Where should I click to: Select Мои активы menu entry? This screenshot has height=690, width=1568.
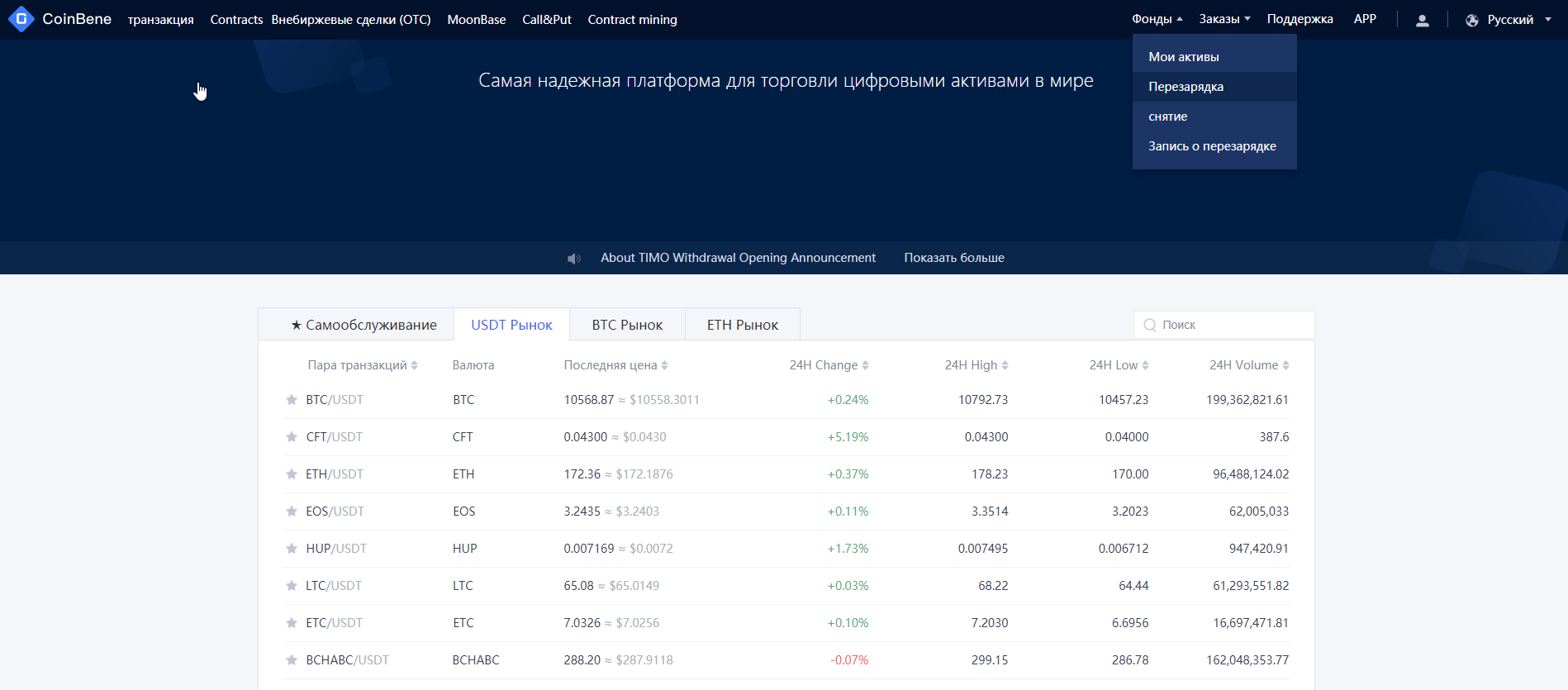pyautogui.click(x=1214, y=57)
